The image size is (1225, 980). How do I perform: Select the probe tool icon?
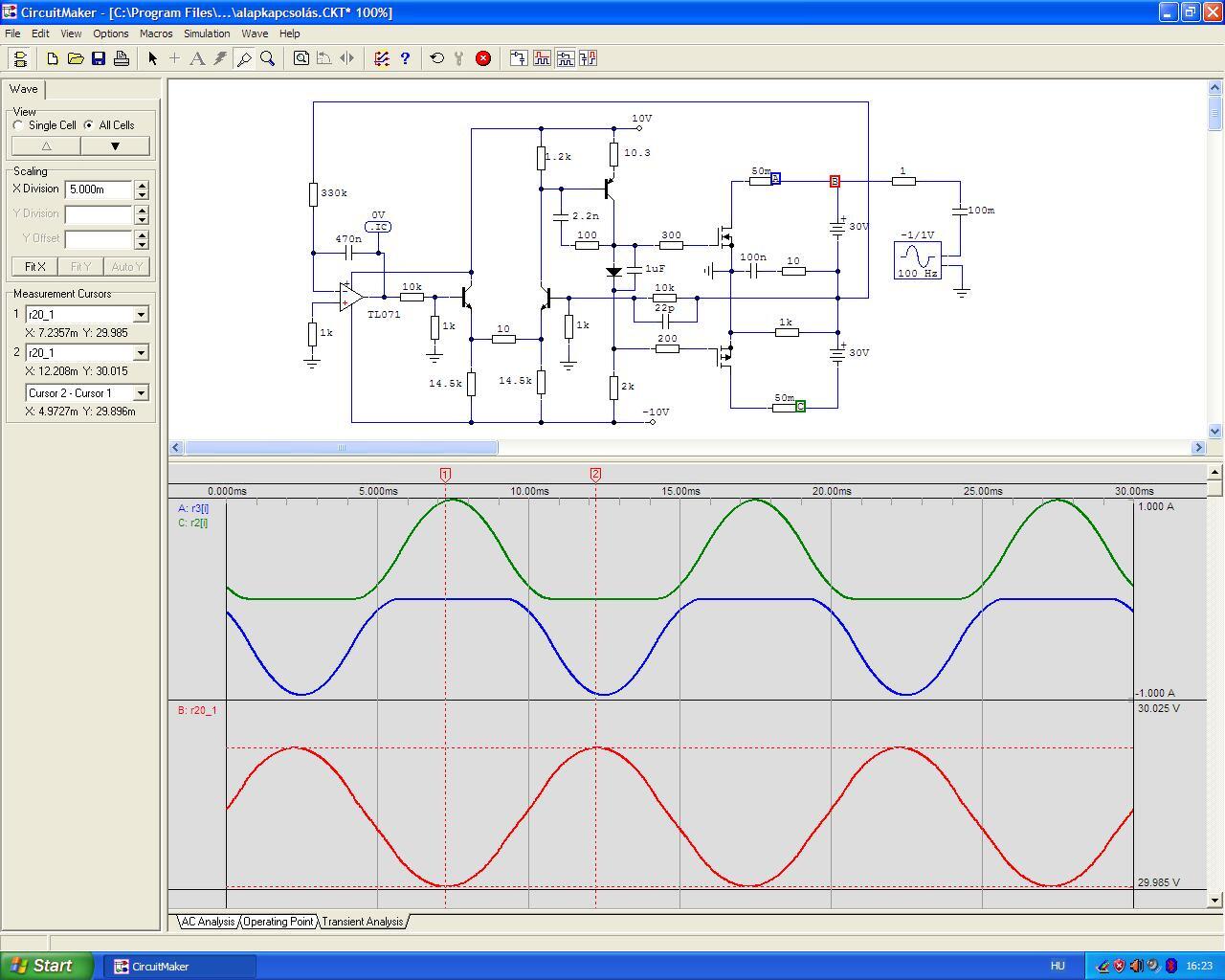(x=244, y=58)
